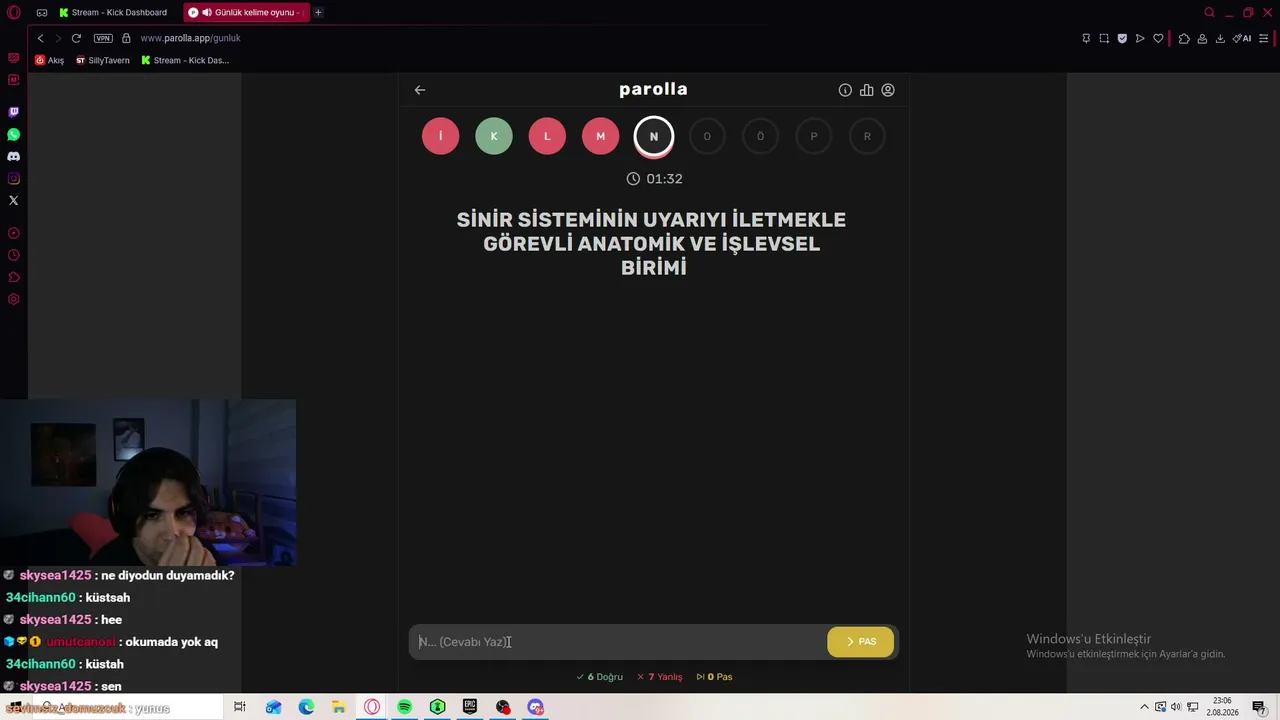Image resolution: width=1280 pixels, height=720 pixels.
Task: Switch to the Stream - Kick Dashboard tab
Action: 112,13
